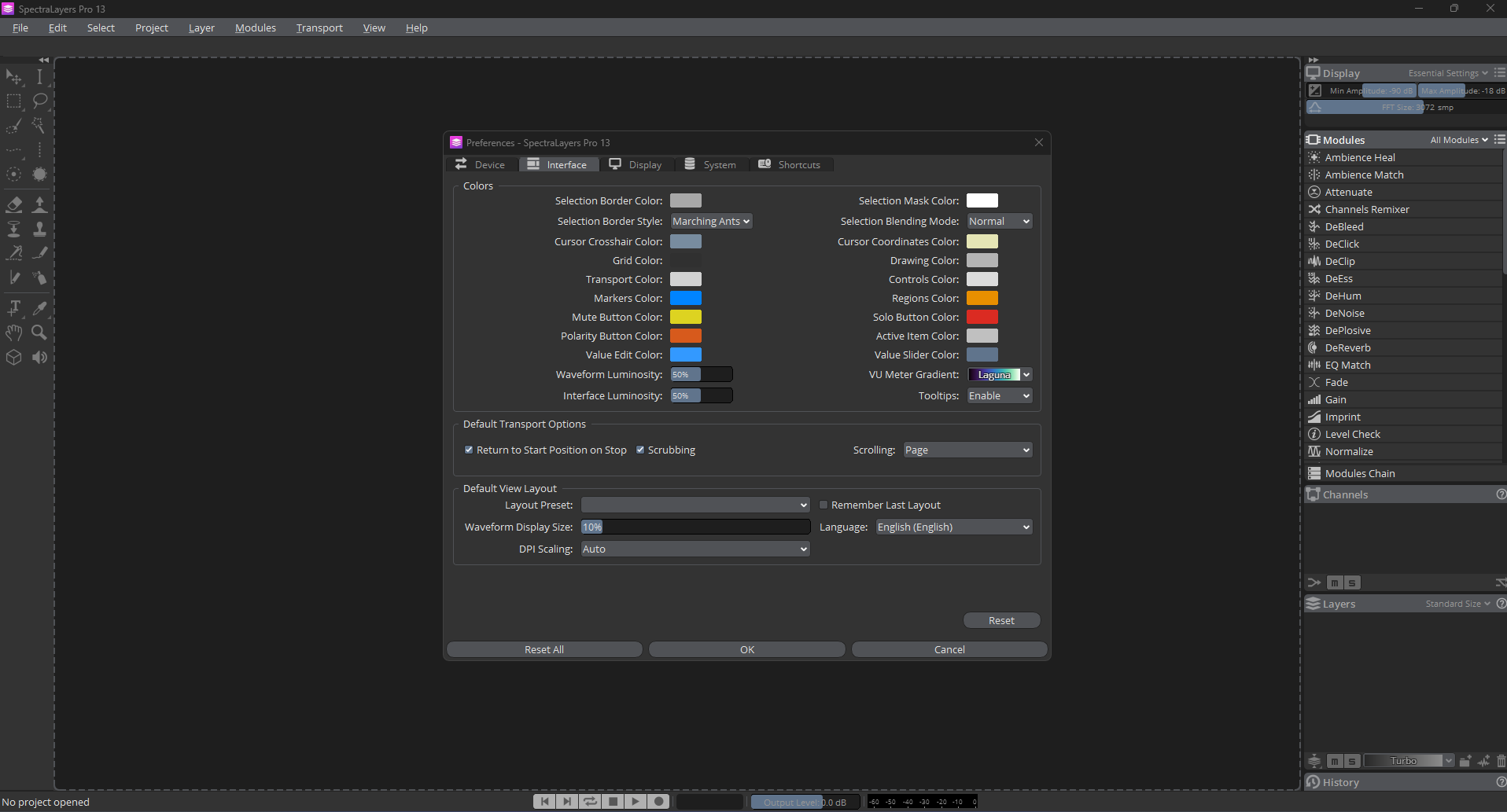This screenshot has height=812, width=1507.
Task: Click the Markers Color blue swatch
Action: click(686, 299)
